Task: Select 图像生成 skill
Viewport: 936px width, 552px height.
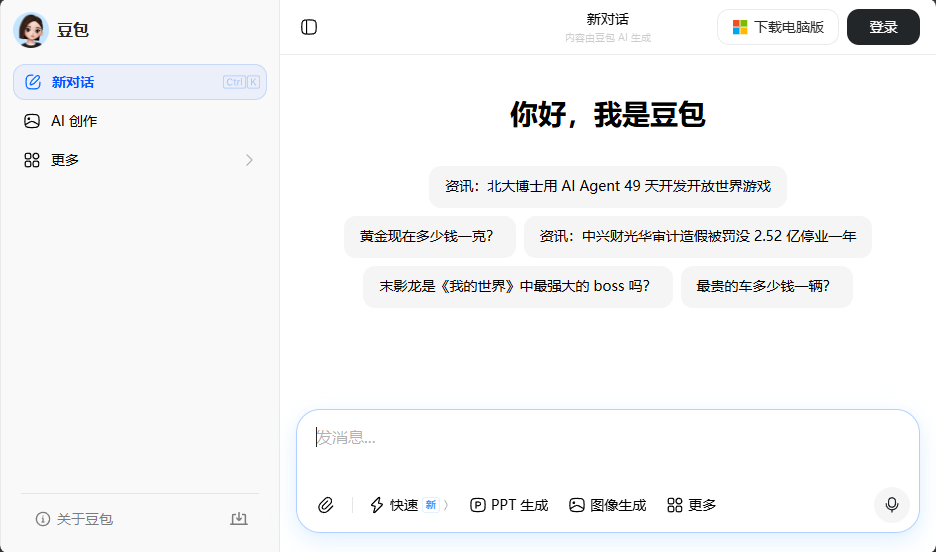Action: pos(608,505)
